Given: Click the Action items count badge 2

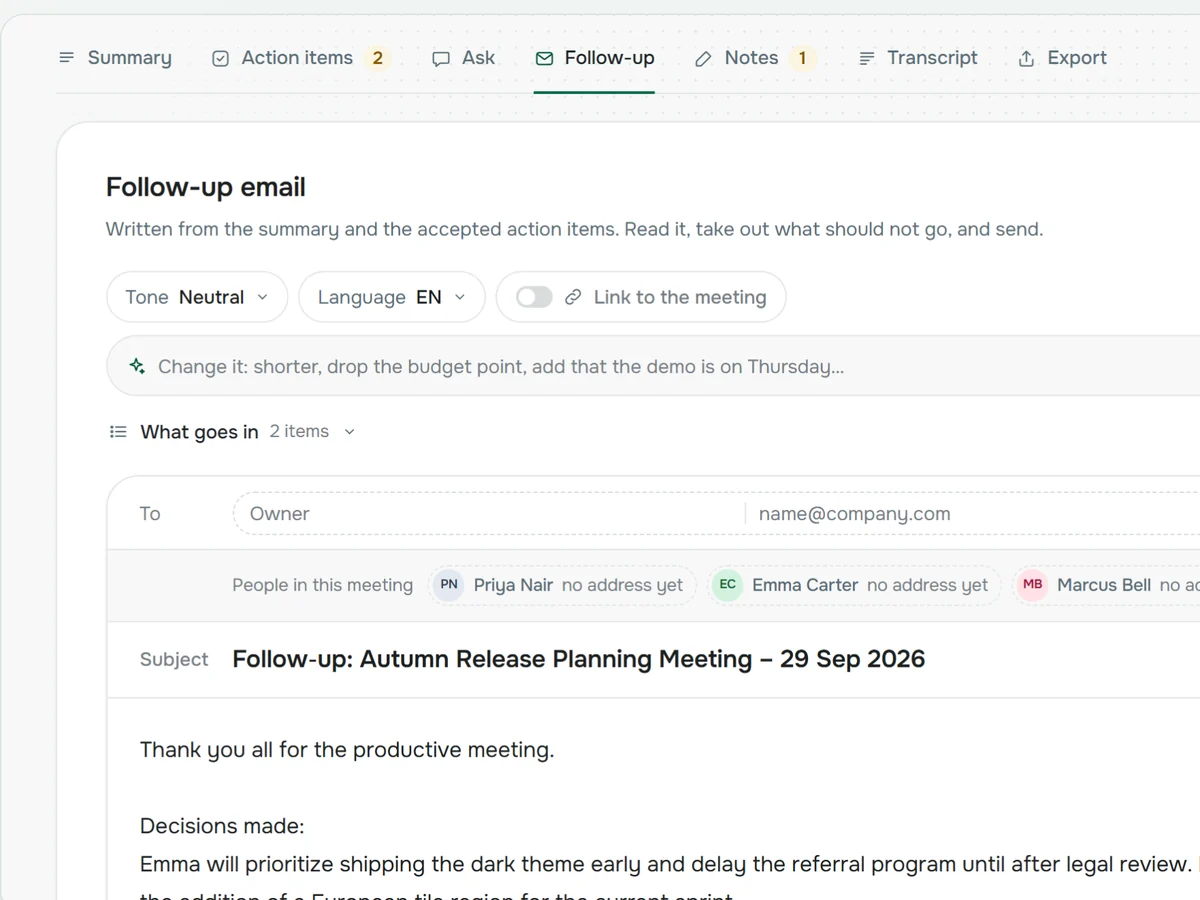Looking at the screenshot, I should pos(377,58).
